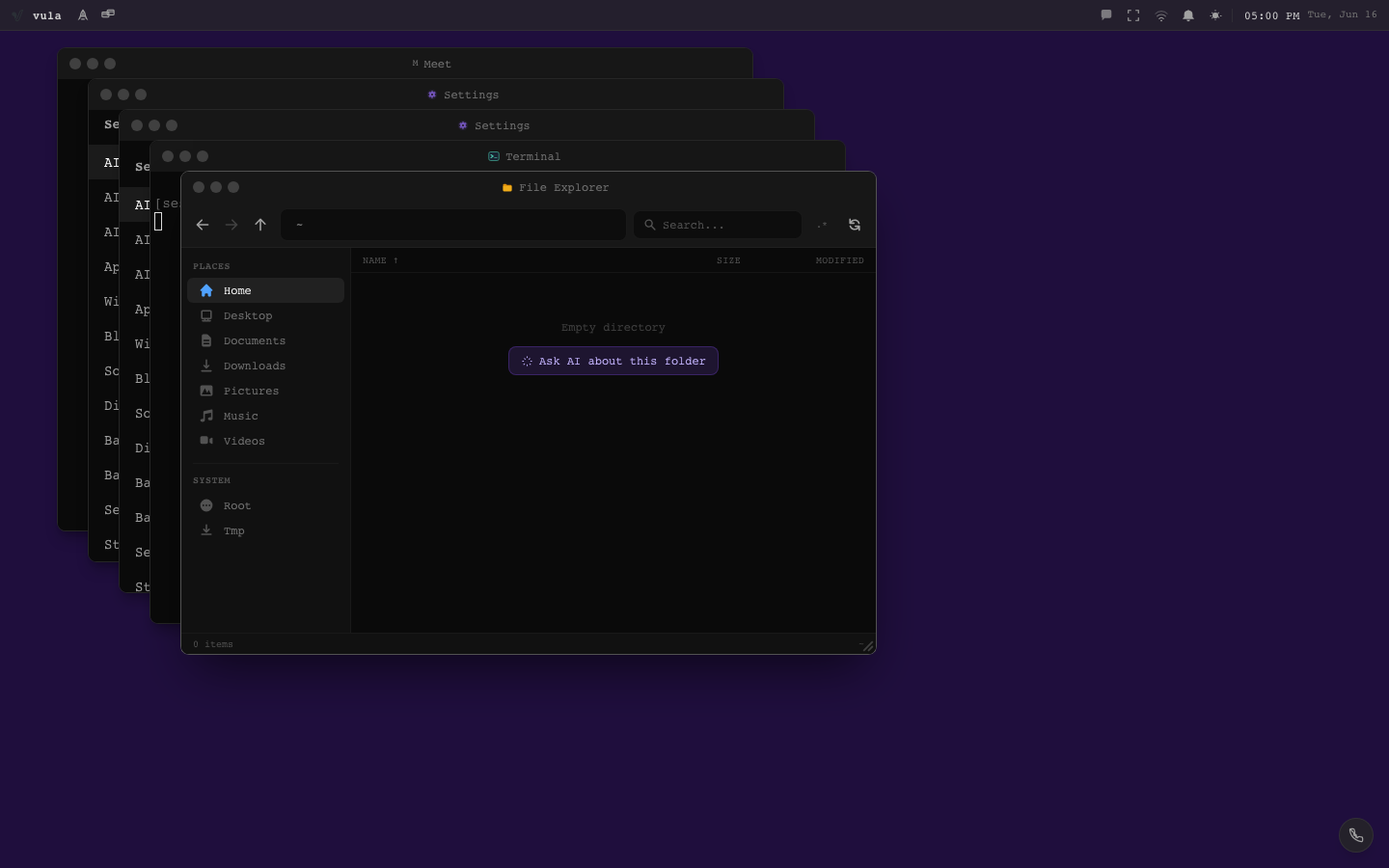The height and width of the screenshot is (868, 1389).
Task: Click the Terminal icon in its title bar
Action: pos(494,156)
